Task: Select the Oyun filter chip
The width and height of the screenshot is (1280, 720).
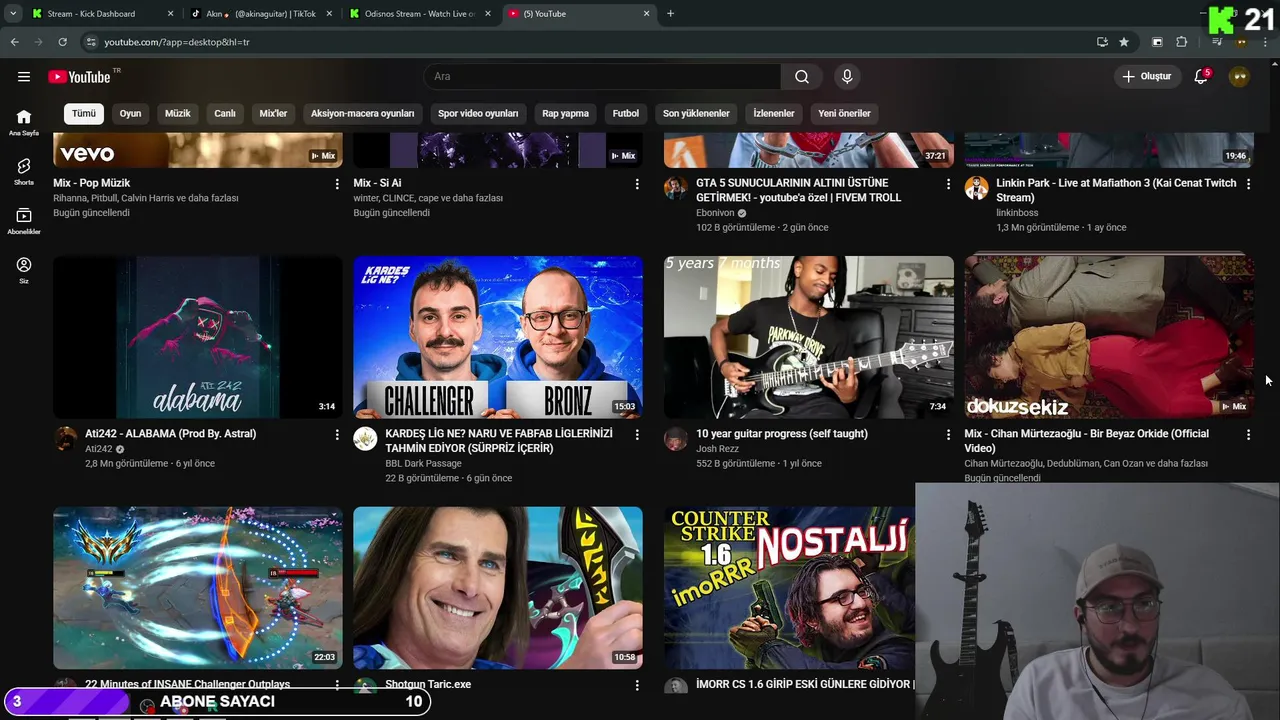Action: (131, 113)
